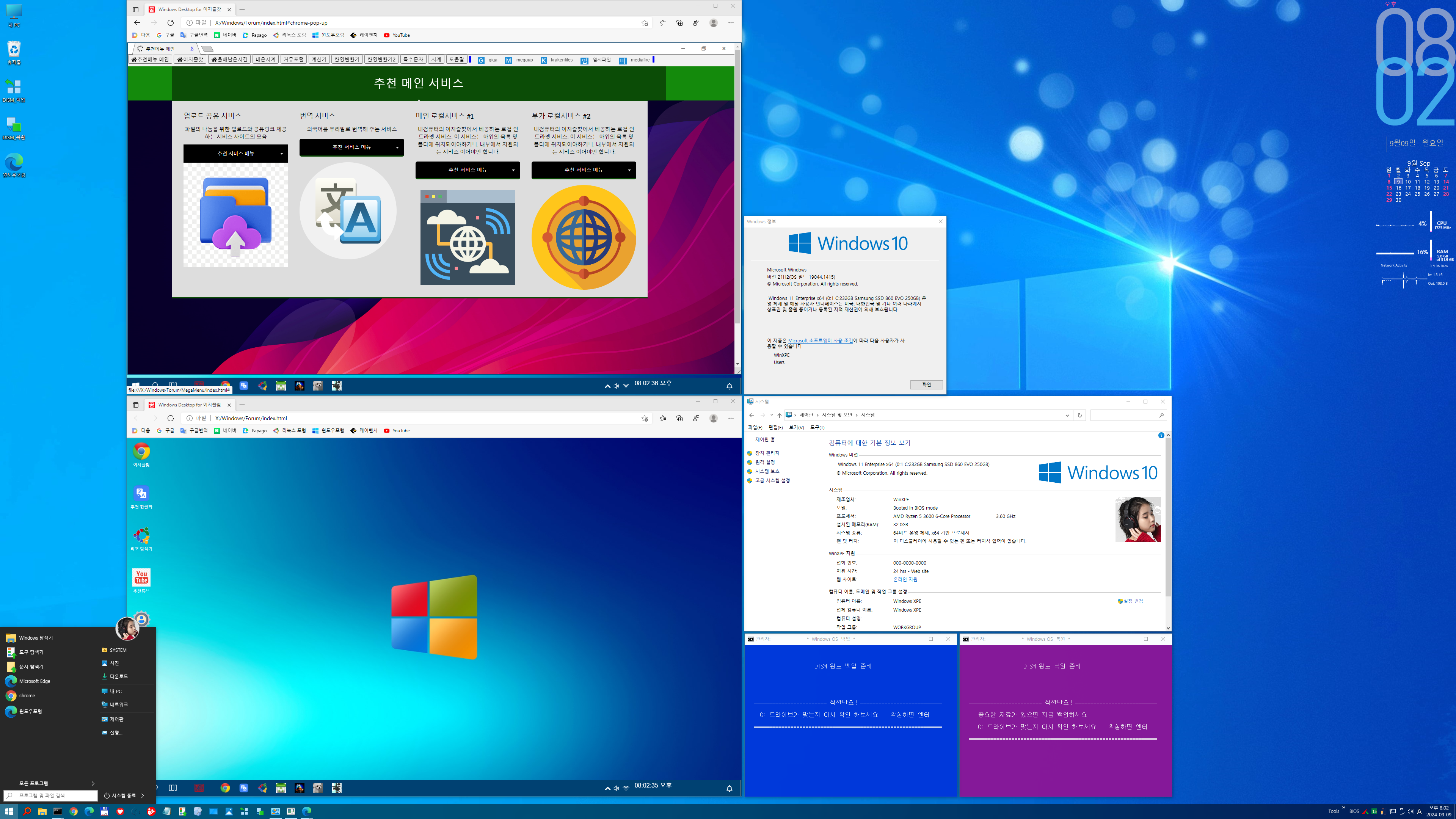
Task: Reload the page in the upper browser window
Action: (171, 23)
